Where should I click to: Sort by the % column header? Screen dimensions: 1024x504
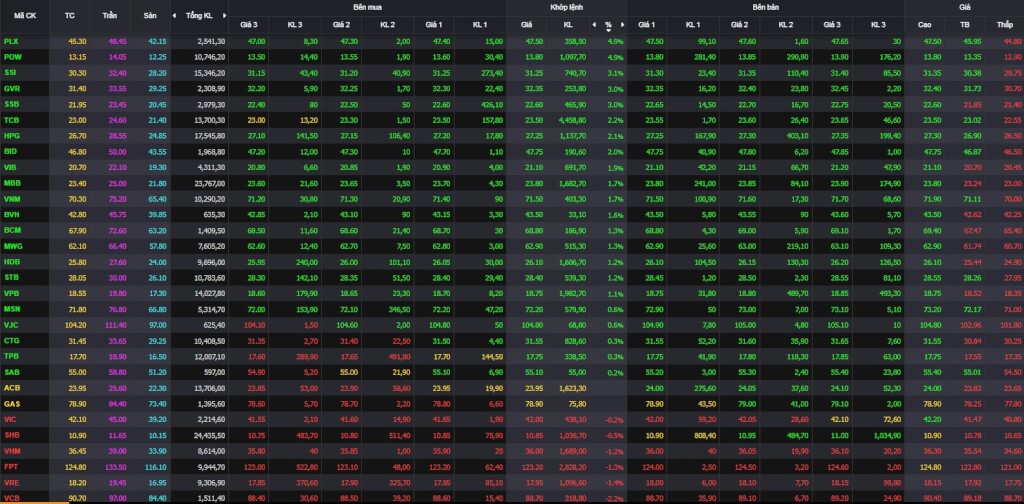[608, 25]
